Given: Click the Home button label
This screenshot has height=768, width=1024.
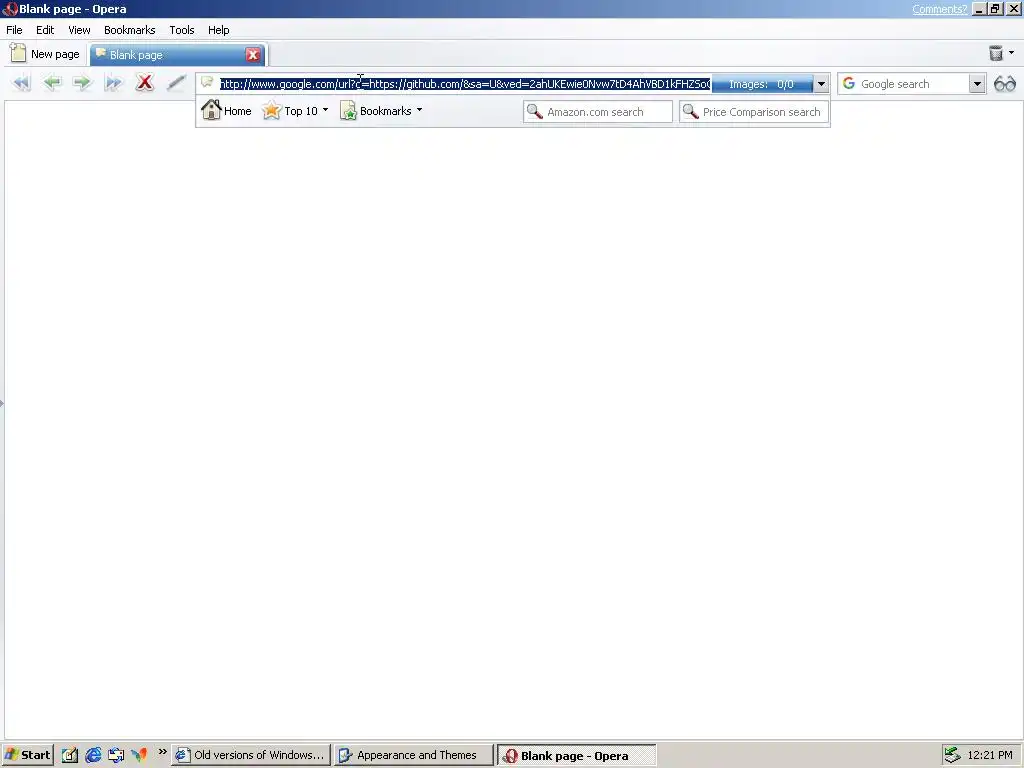Looking at the screenshot, I should pos(238,111).
